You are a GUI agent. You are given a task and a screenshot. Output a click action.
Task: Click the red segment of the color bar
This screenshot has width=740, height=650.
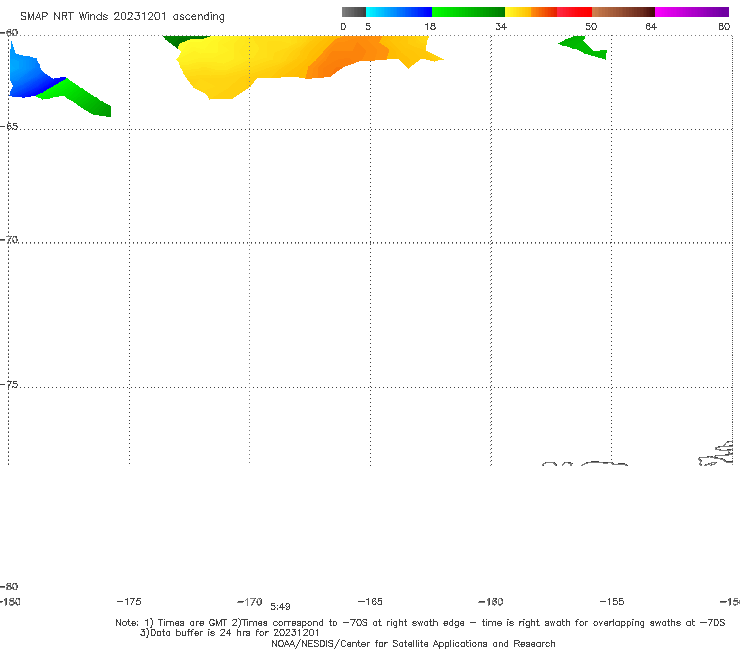(574, 12)
